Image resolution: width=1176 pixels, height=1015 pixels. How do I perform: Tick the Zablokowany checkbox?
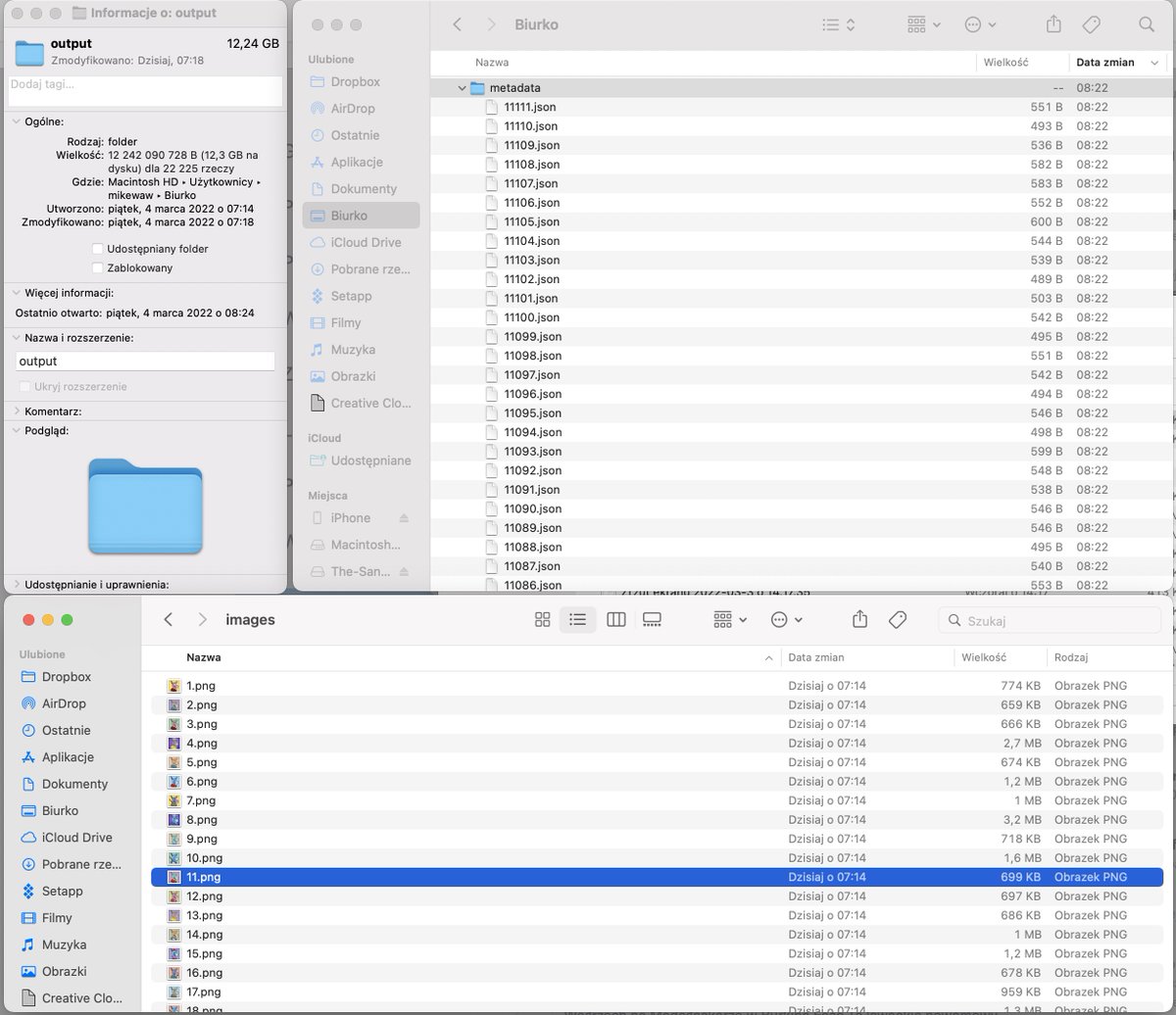pyautogui.click(x=97, y=267)
